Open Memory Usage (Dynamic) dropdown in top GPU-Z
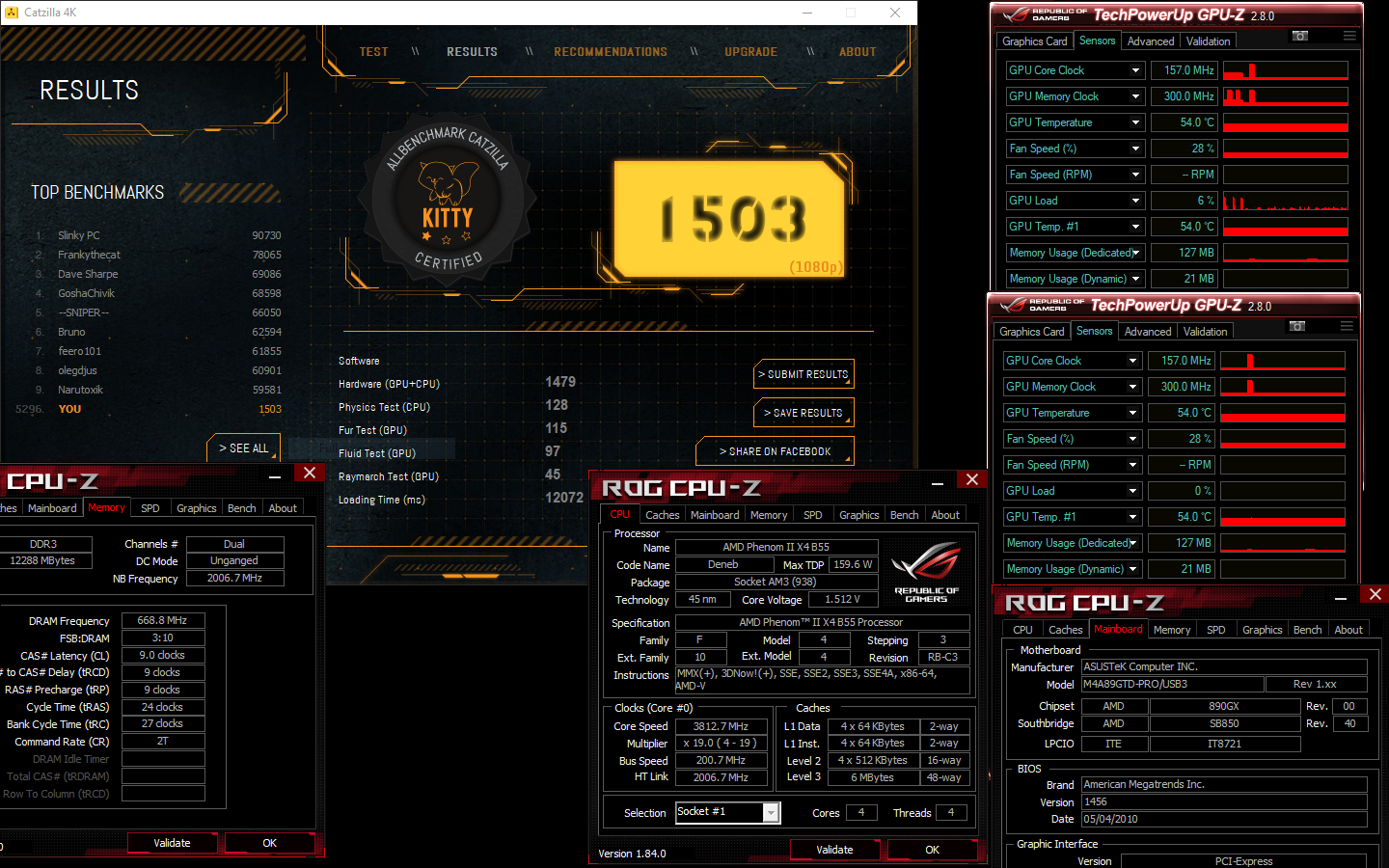This screenshot has width=1389, height=868. point(1135,279)
